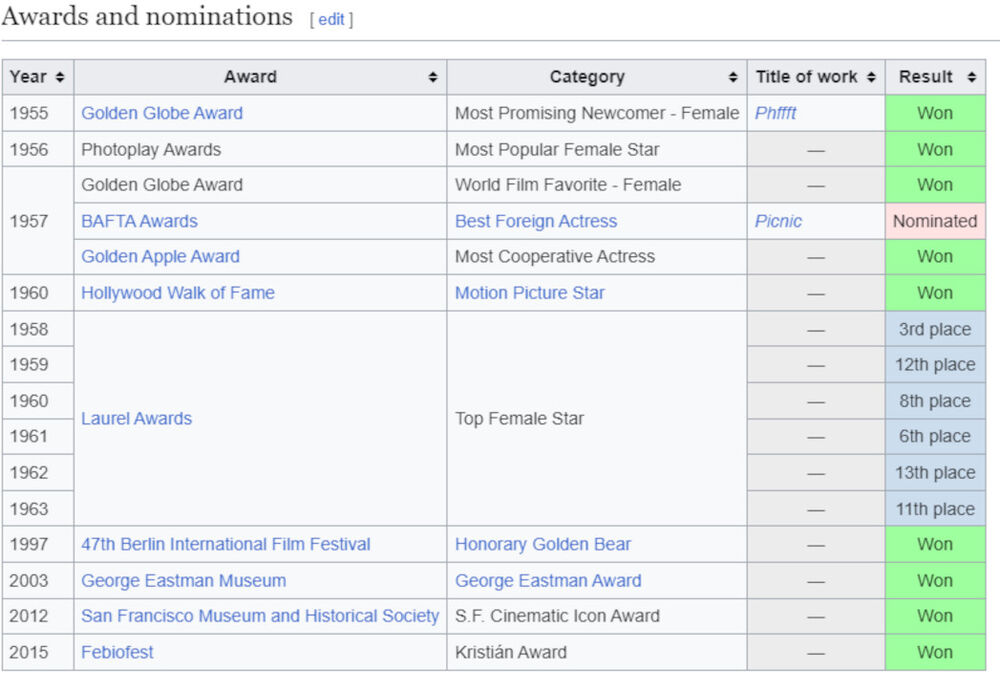Image resolution: width=1000 pixels, height=691 pixels.
Task: Open the Laurel Awards link
Action: pos(136,419)
